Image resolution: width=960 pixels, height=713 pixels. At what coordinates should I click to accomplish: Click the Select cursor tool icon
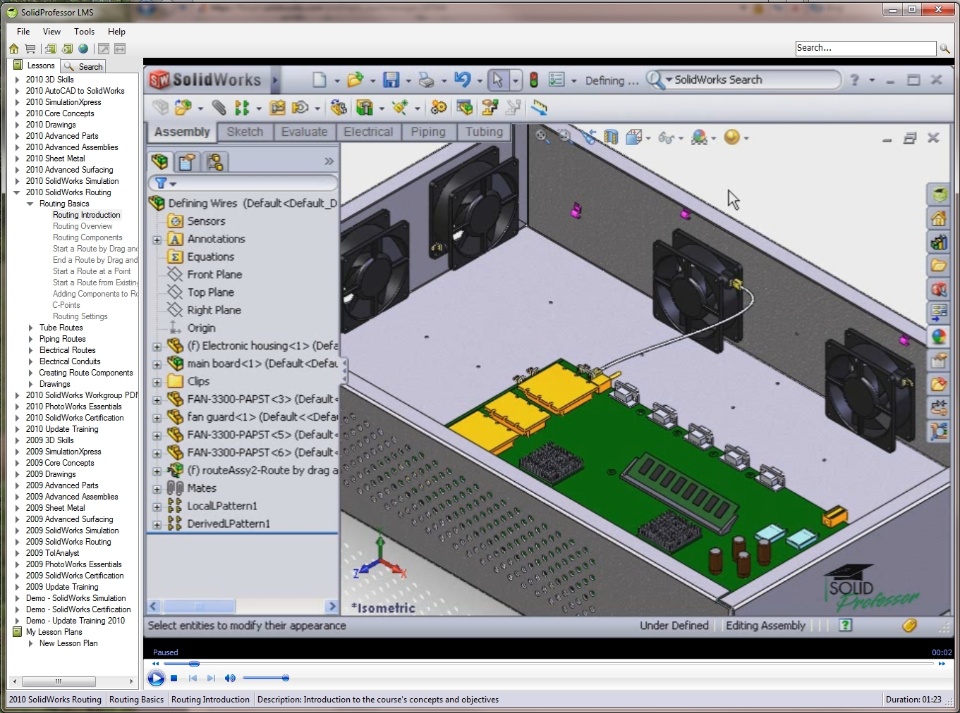pos(498,80)
